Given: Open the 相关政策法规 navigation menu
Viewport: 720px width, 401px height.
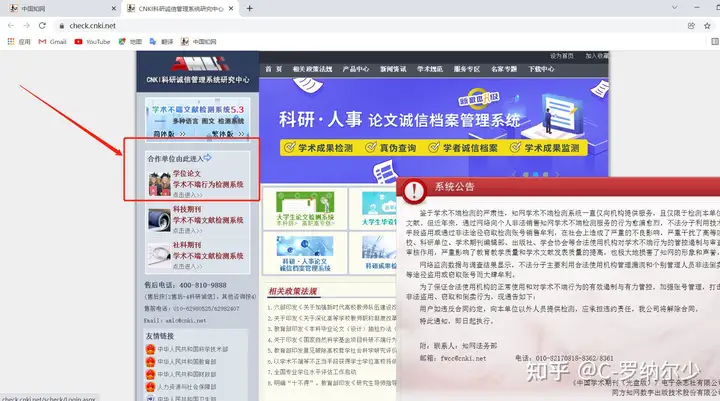Looking at the screenshot, I should tap(312, 69).
